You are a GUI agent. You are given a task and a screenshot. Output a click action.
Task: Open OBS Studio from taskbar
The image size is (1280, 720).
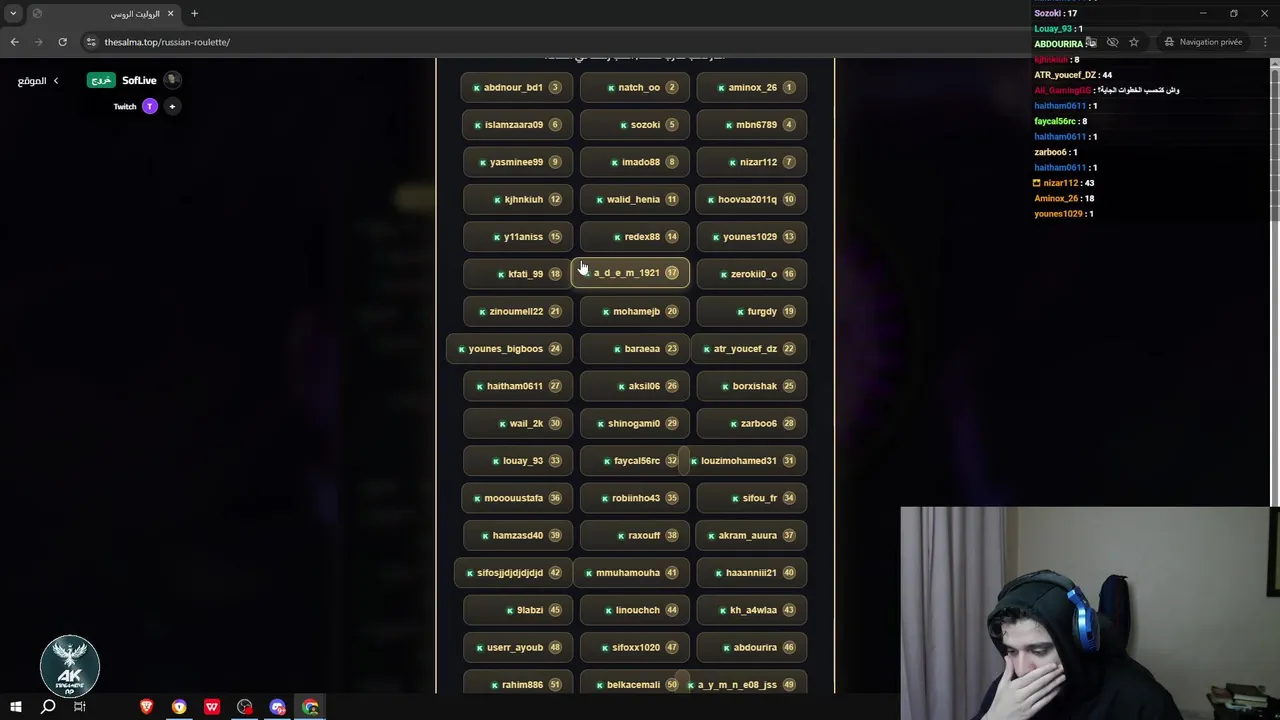[x=245, y=707]
